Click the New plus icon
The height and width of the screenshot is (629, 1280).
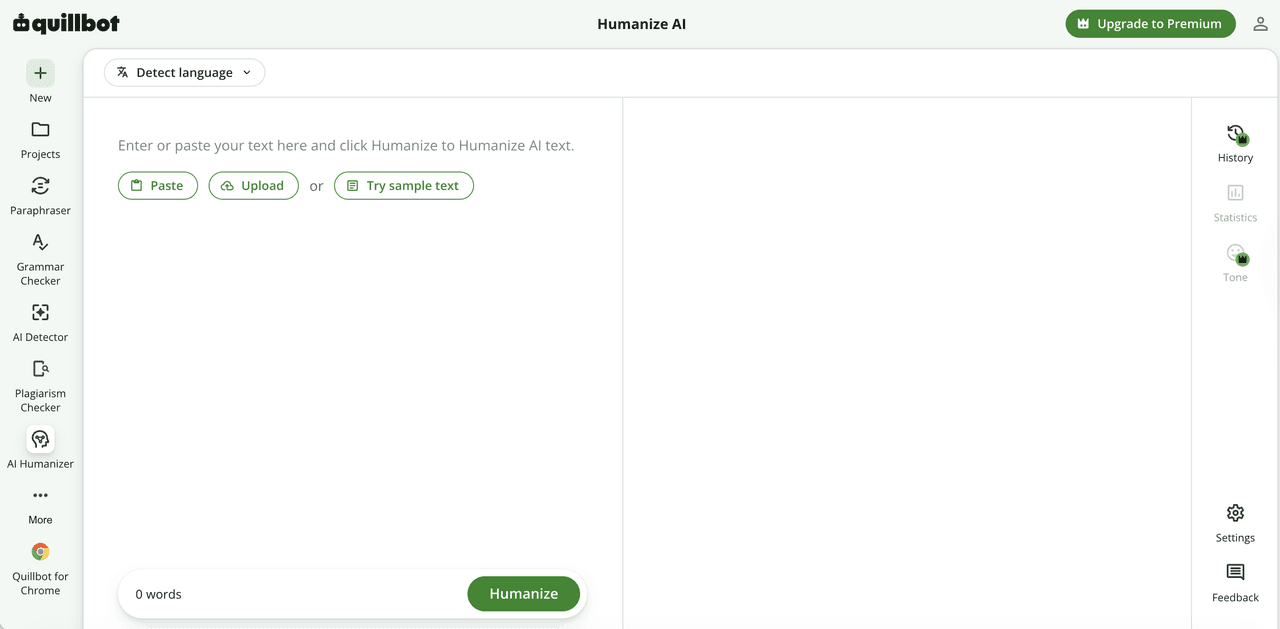coord(40,73)
